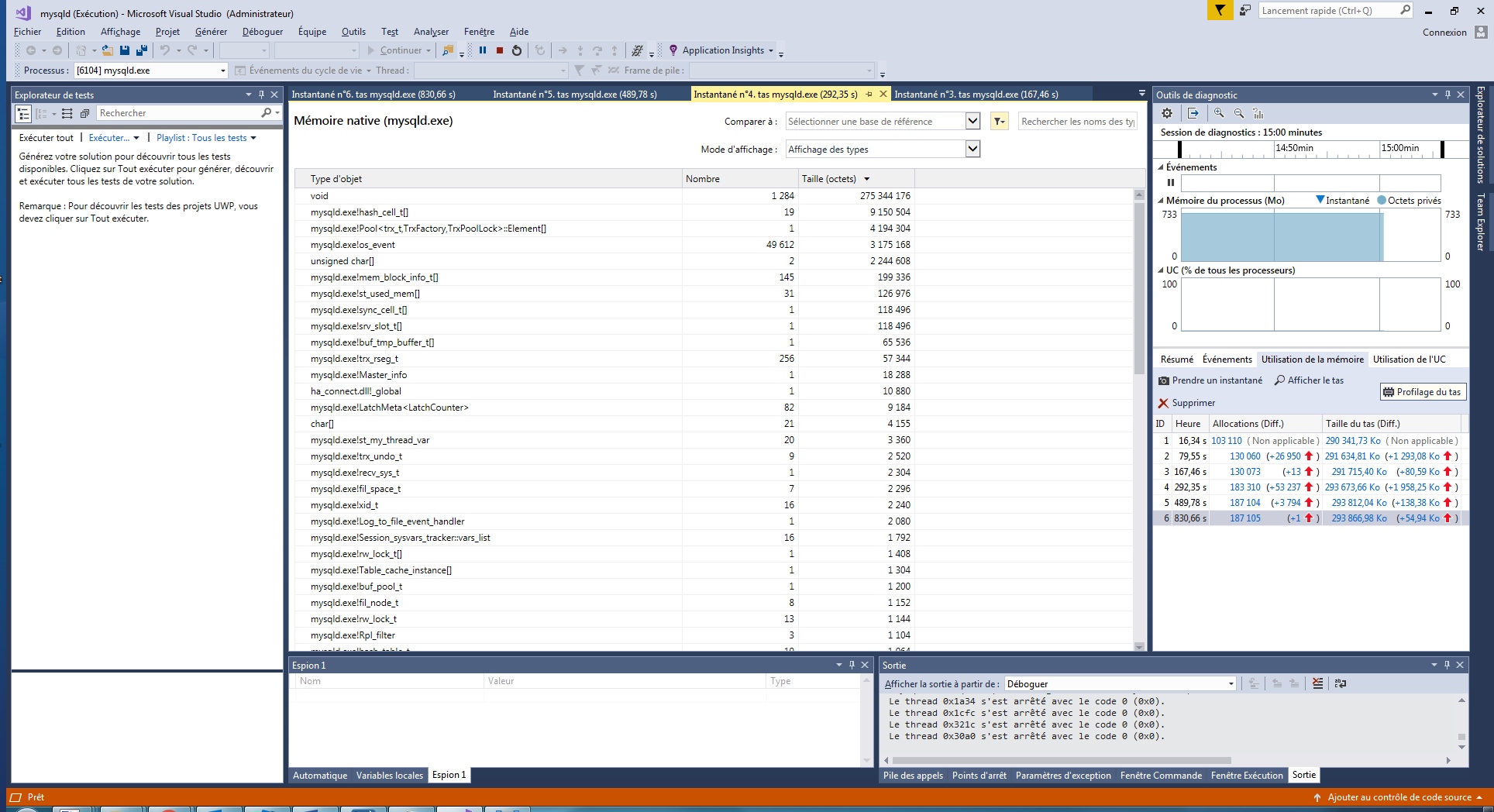Click the filter icon next to the comparison box

pos(999,122)
